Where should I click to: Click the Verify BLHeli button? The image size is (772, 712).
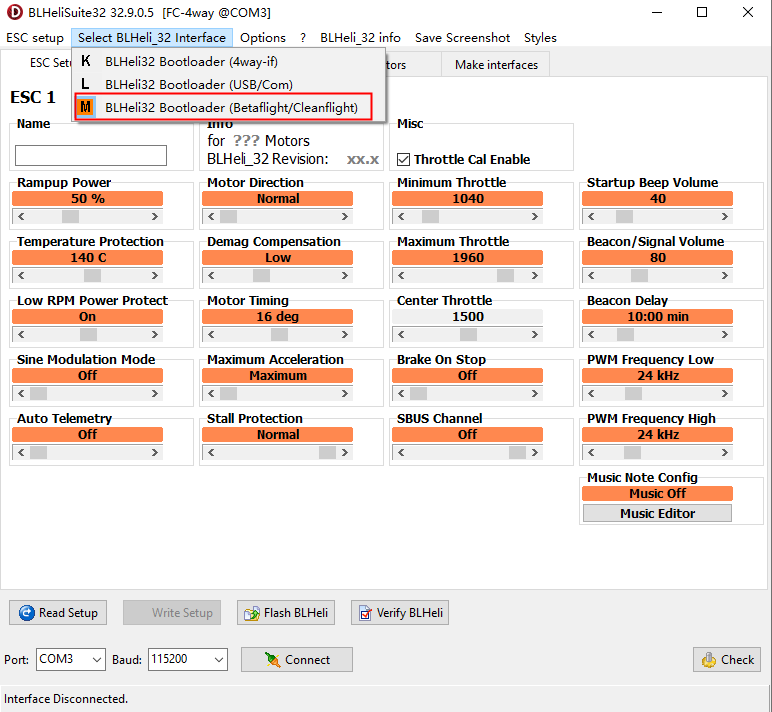400,613
